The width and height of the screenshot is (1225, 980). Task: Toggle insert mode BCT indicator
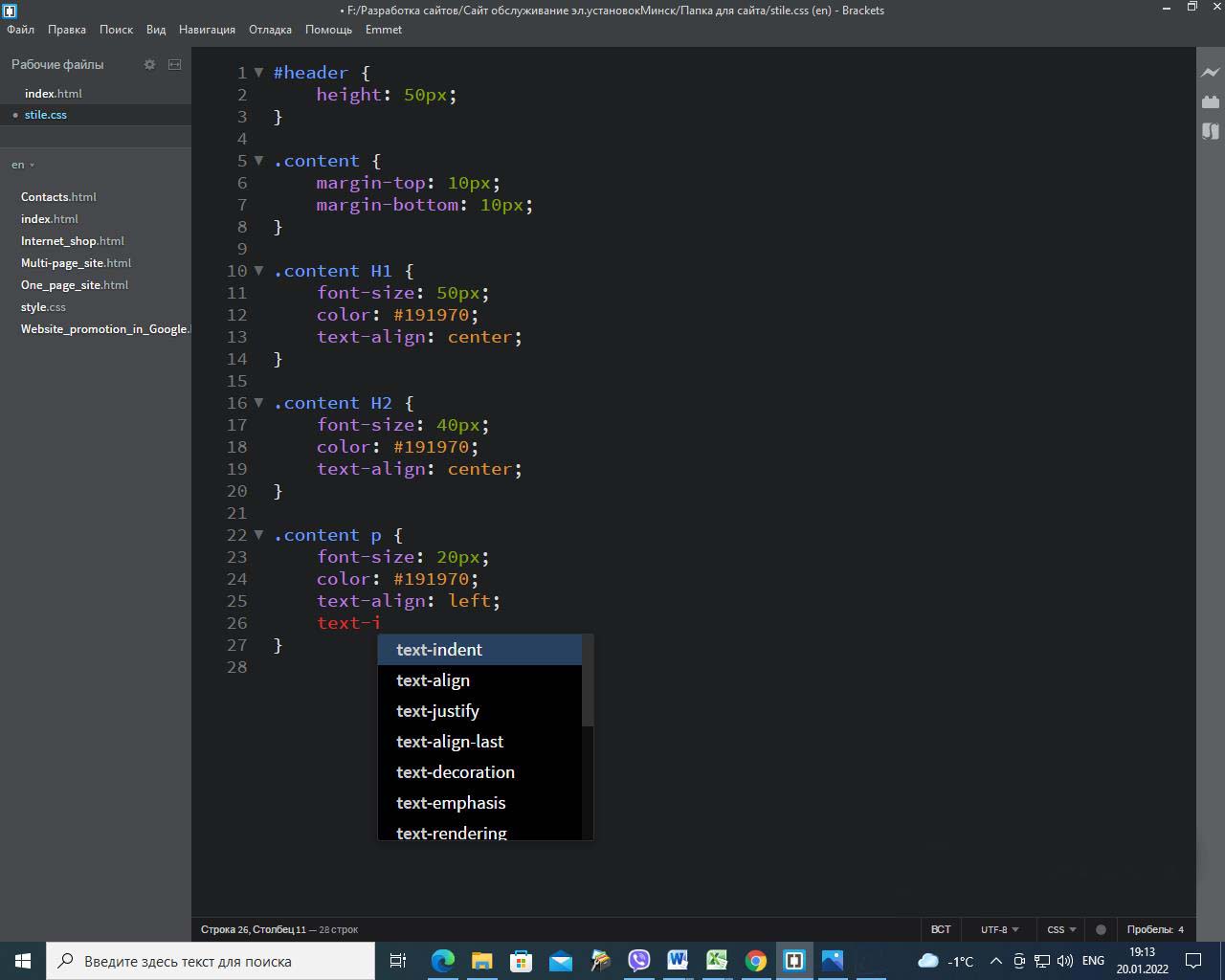click(x=941, y=929)
